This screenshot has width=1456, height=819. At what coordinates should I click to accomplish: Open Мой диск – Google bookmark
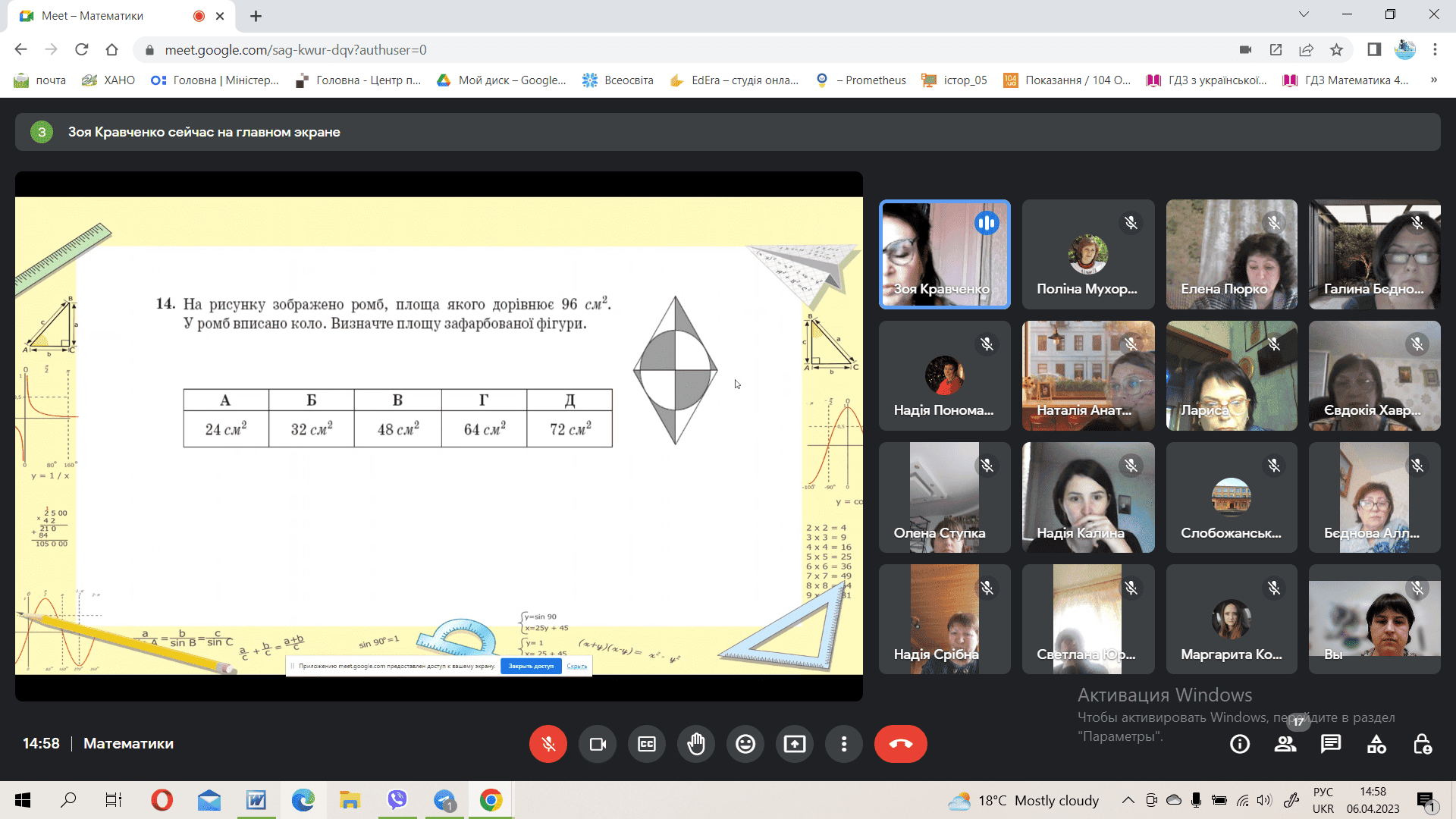pyautogui.click(x=501, y=80)
